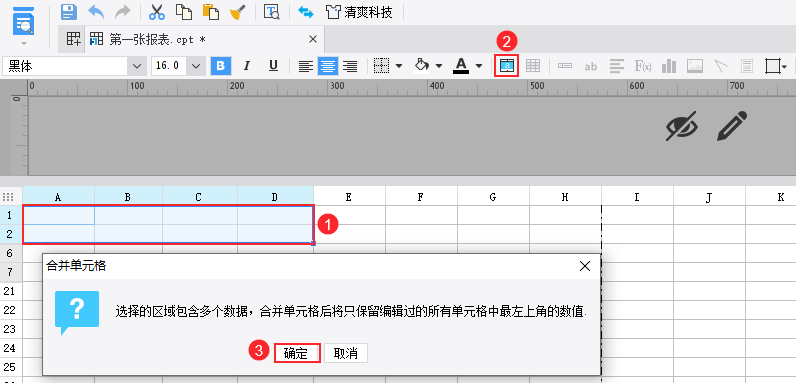This screenshot has width=796, height=383.
Task: Close the 第一张报表.cpt tab
Action: (x=313, y=39)
